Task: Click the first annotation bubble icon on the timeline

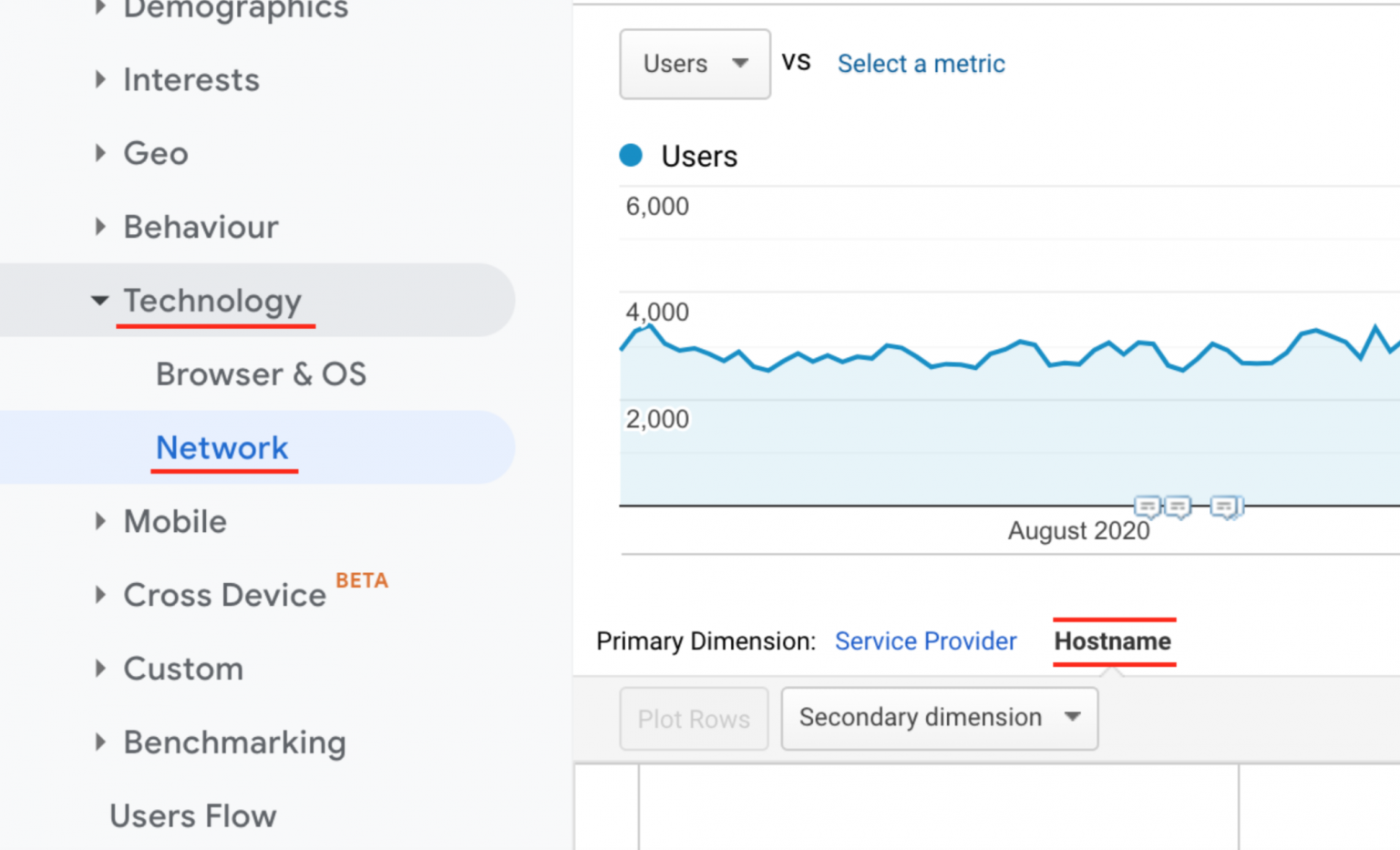Action: coord(1147,507)
